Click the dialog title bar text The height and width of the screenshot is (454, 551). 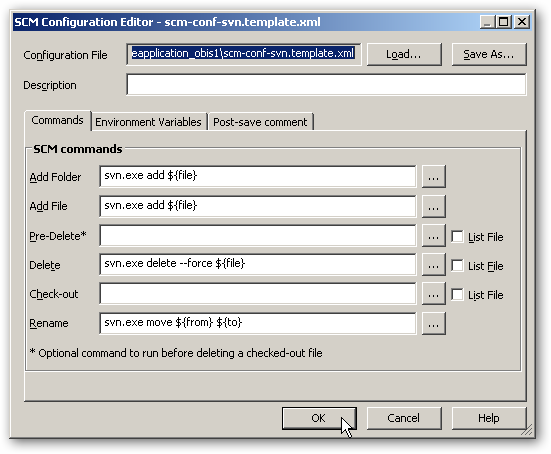point(167,22)
